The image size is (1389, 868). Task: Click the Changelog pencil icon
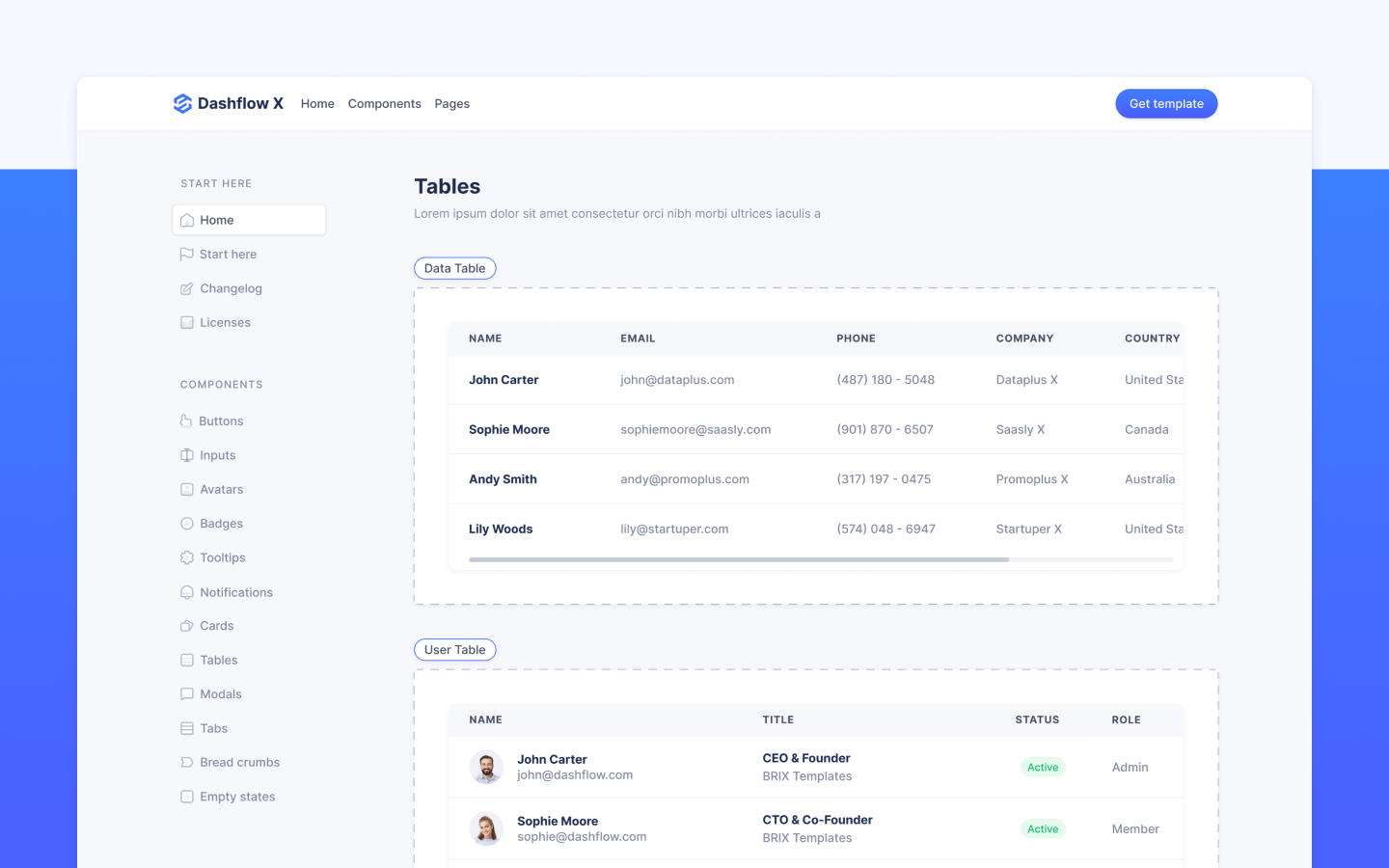(186, 288)
